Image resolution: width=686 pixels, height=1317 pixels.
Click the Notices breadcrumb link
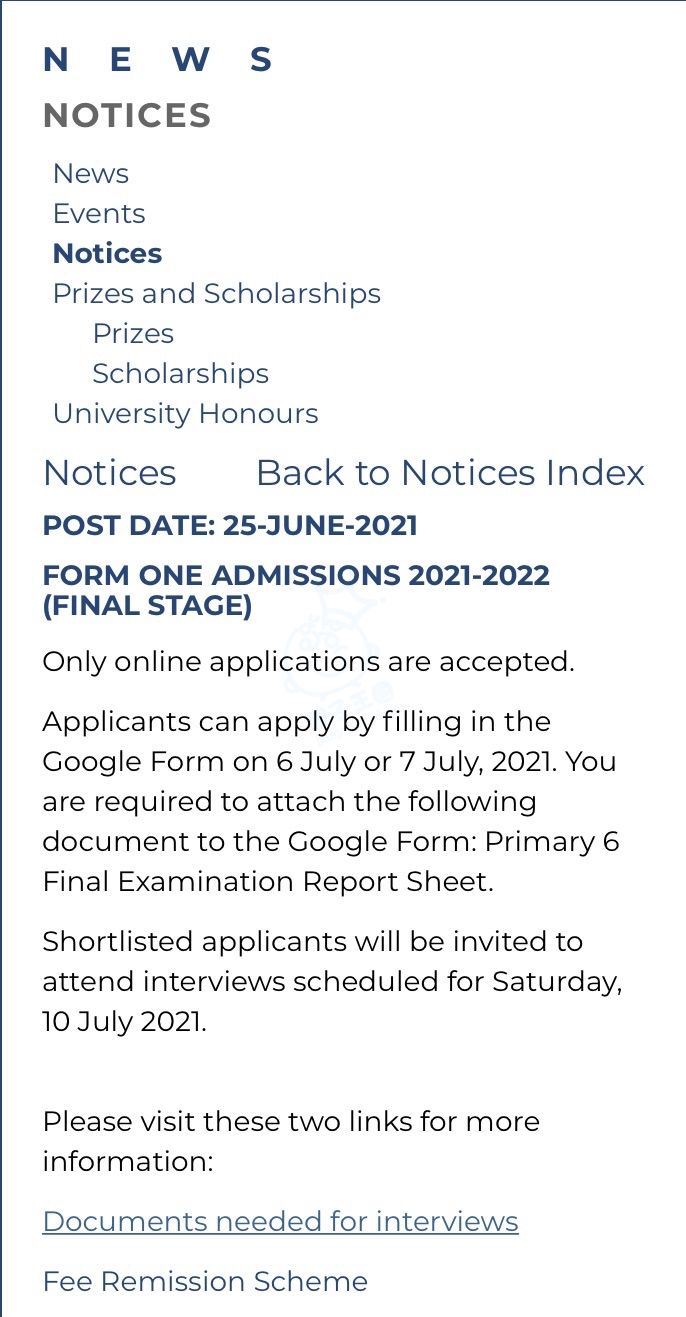pos(109,473)
